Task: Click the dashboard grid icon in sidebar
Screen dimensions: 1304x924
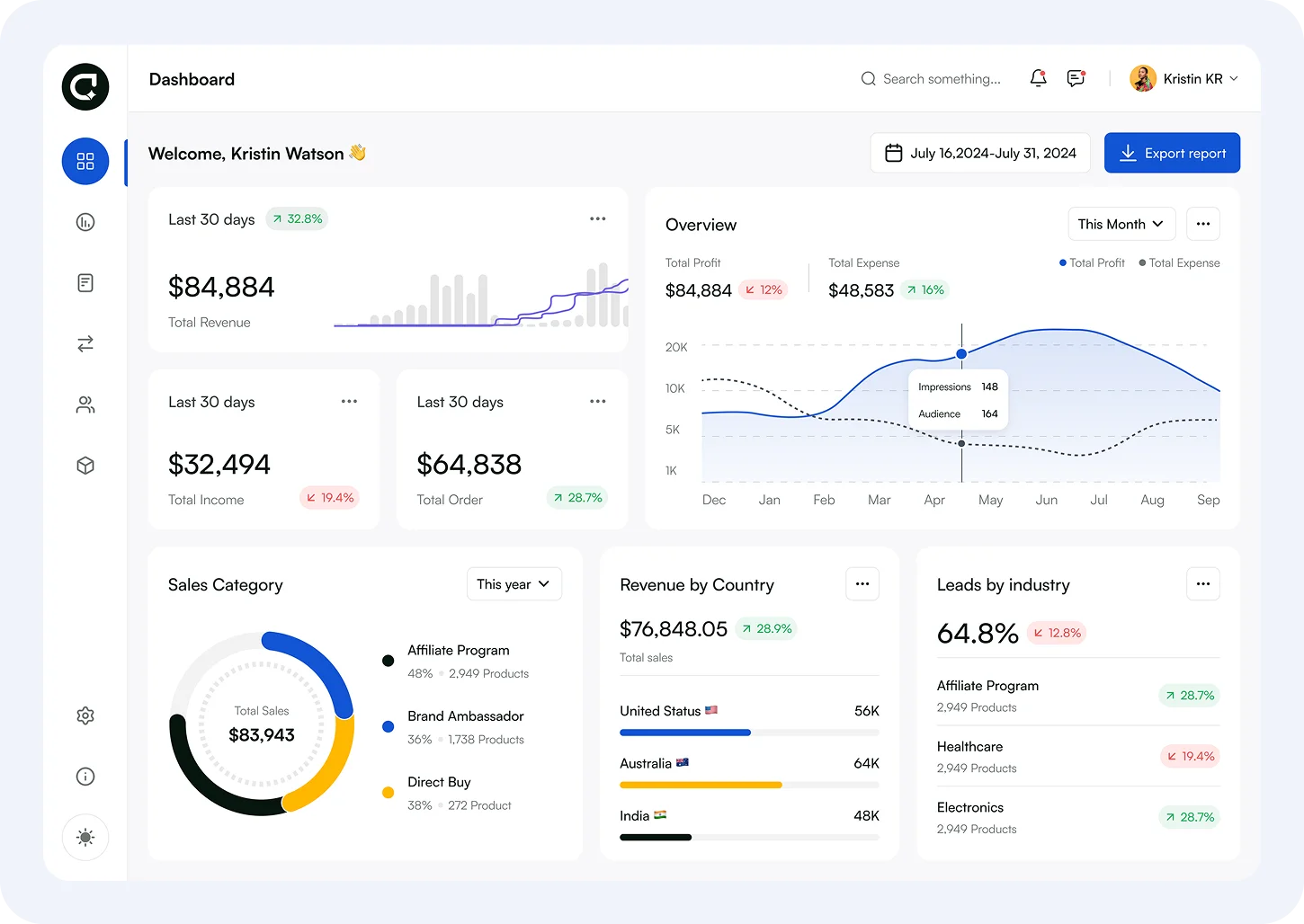Action: [85, 162]
